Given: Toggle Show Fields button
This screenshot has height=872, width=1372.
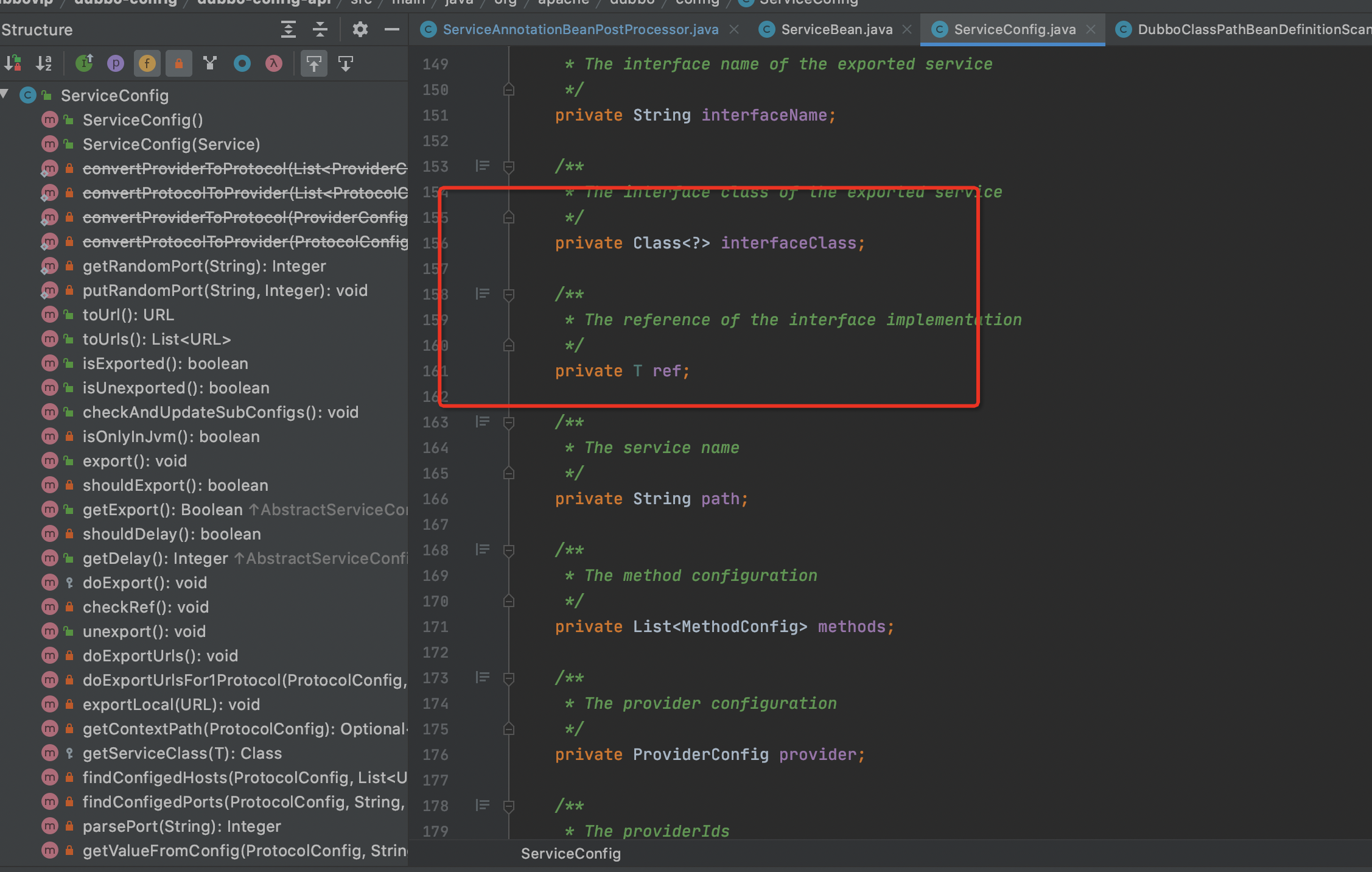Looking at the screenshot, I should (147, 63).
